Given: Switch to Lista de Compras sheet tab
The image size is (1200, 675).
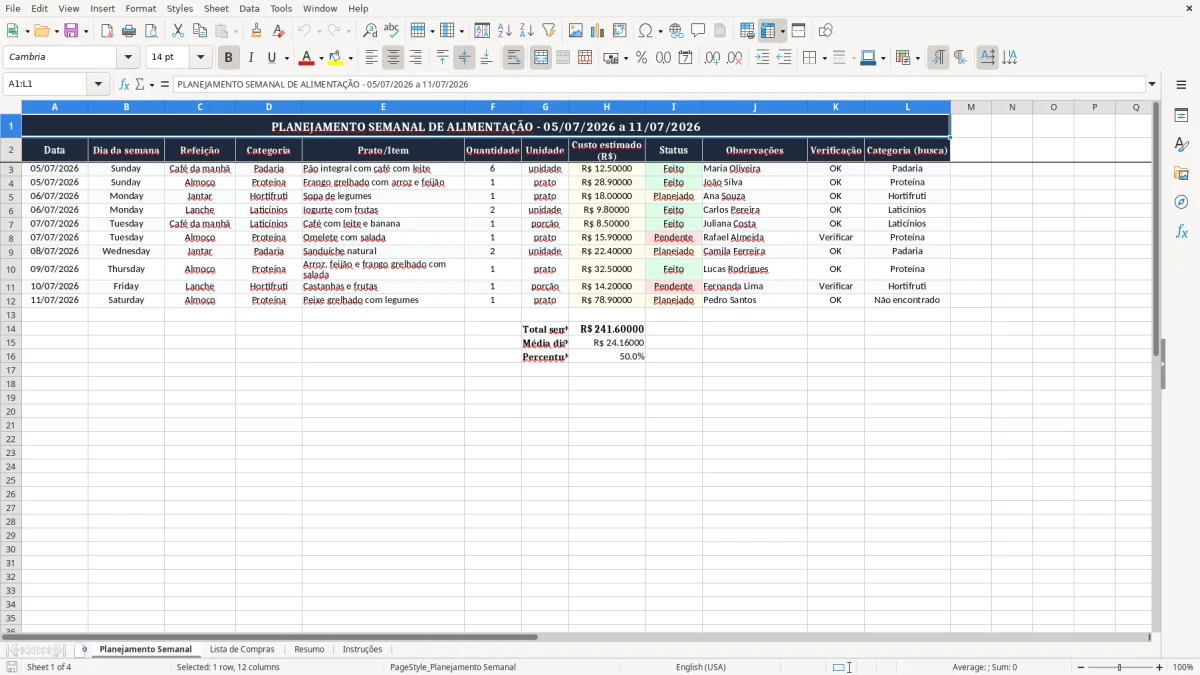Looking at the screenshot, I should click(x=242, y=649).
